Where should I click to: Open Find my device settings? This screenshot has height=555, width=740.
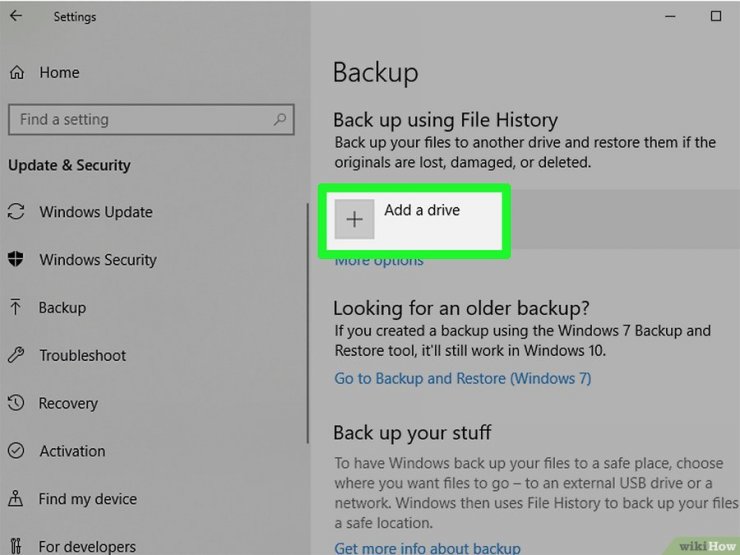pyautogui.click(x=88, y=499)
